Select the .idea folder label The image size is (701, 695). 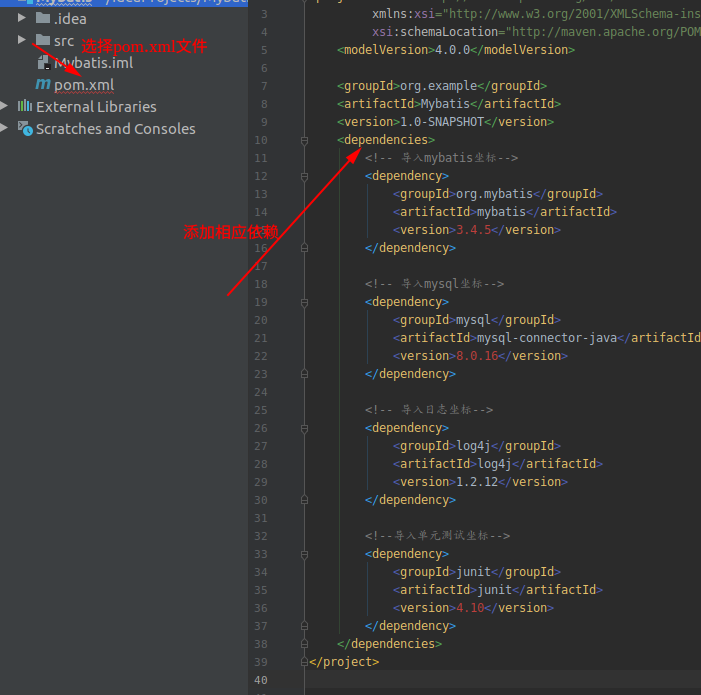pos(70,19)
